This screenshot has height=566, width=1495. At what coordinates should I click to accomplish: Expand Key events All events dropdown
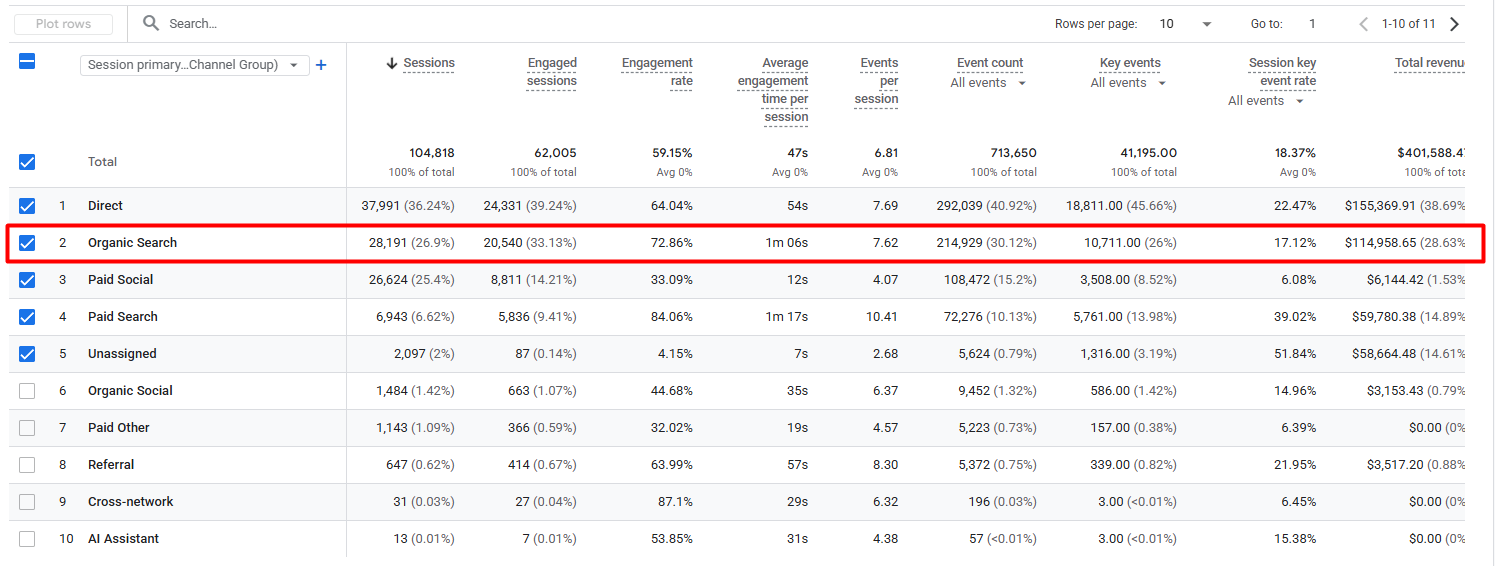tap(1128, 83)
